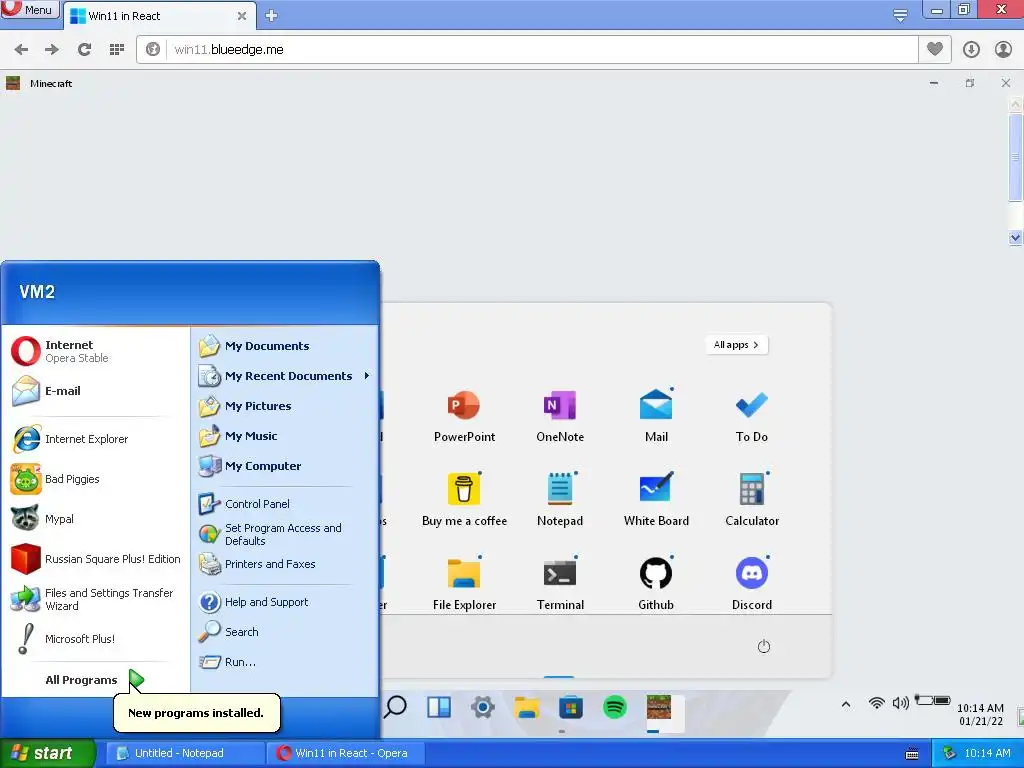Open Russian Square Plus! Edition
The width and height of the screenshot is (1024, 768).
click(95, 559)
